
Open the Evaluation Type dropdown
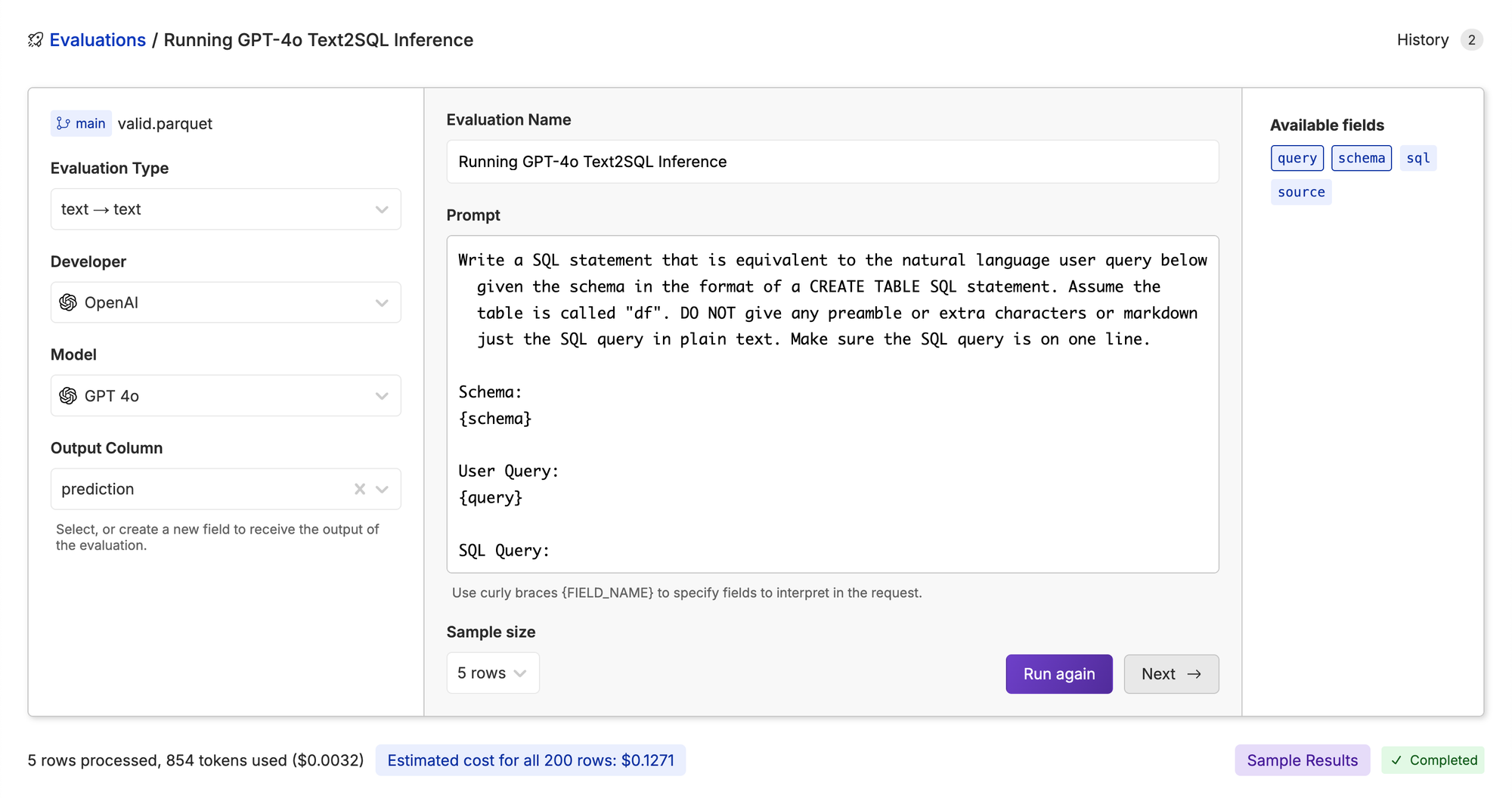click(225, 209)
